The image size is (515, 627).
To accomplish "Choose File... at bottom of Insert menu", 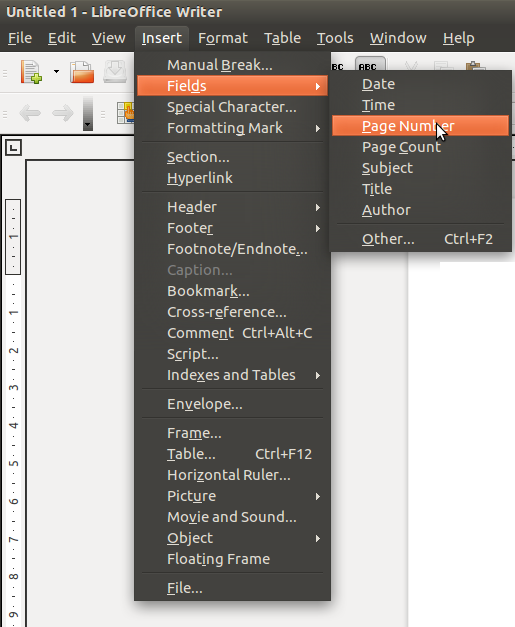I will (232, 588).
